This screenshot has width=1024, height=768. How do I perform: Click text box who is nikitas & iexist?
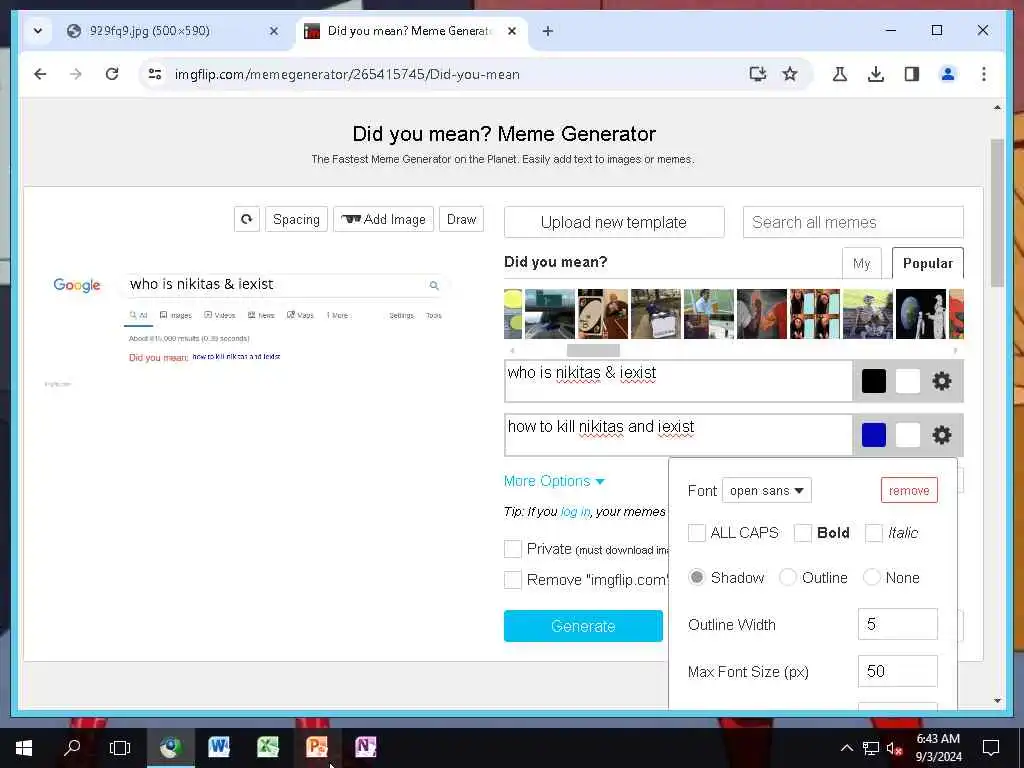point(679,381)
